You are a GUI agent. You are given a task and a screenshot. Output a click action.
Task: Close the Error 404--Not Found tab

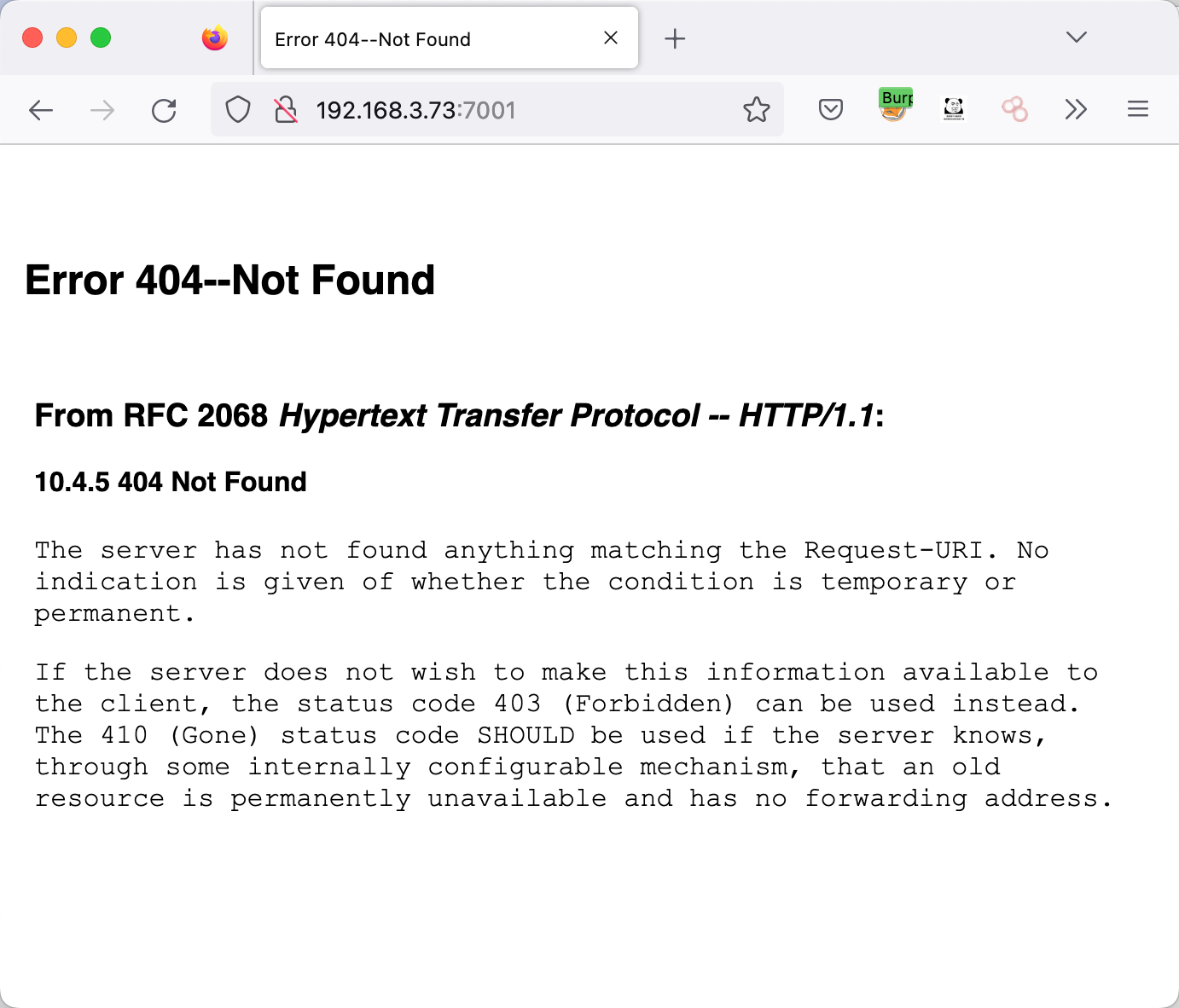point(611,38)
